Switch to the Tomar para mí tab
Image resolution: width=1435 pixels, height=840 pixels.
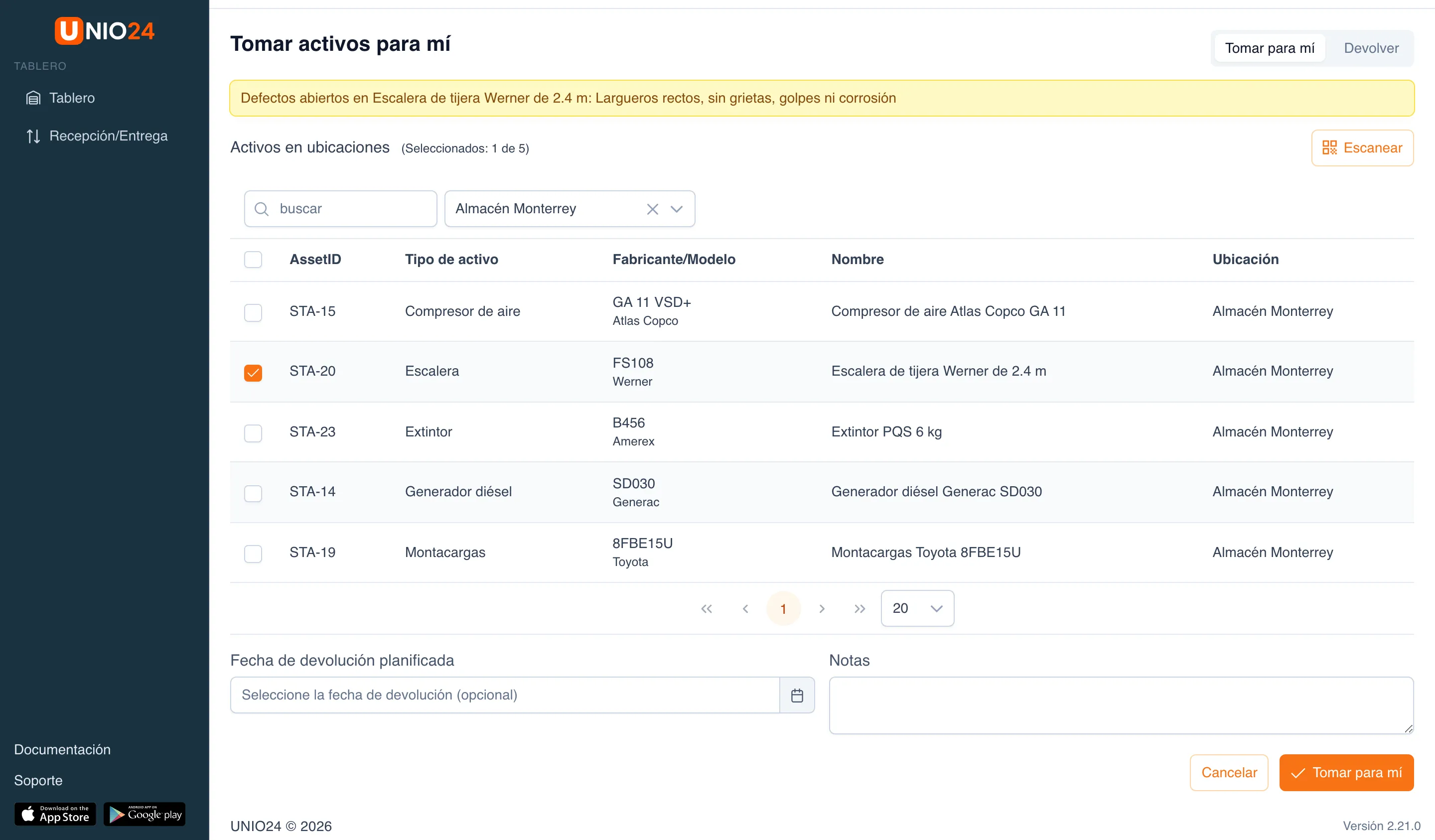(x=1269, y=48)
